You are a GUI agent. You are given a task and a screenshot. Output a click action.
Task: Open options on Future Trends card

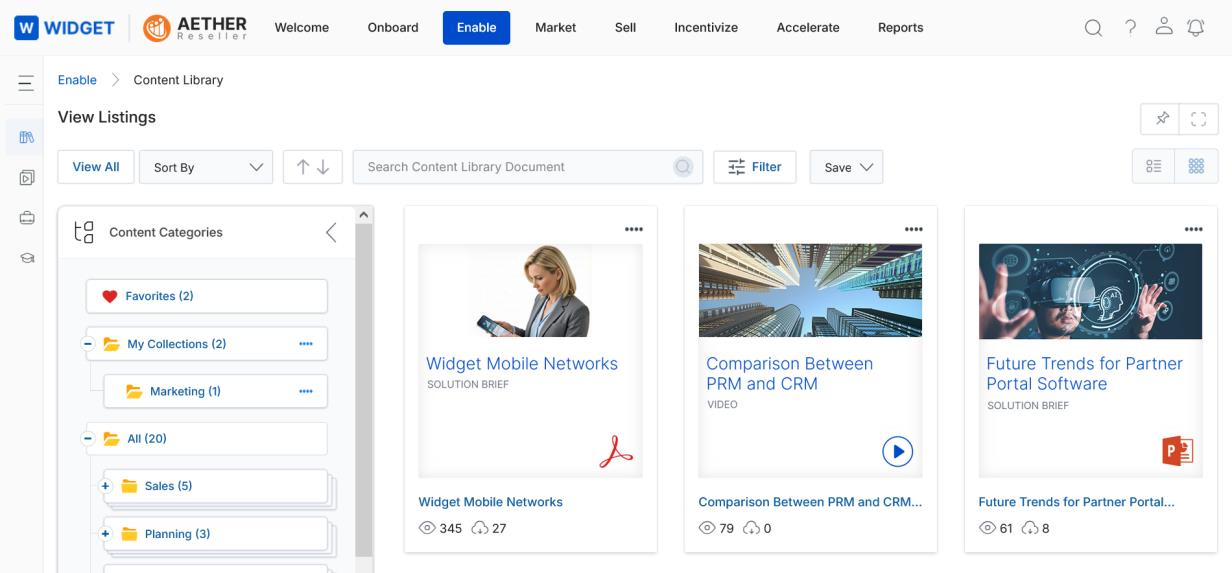pos(1193,229)
